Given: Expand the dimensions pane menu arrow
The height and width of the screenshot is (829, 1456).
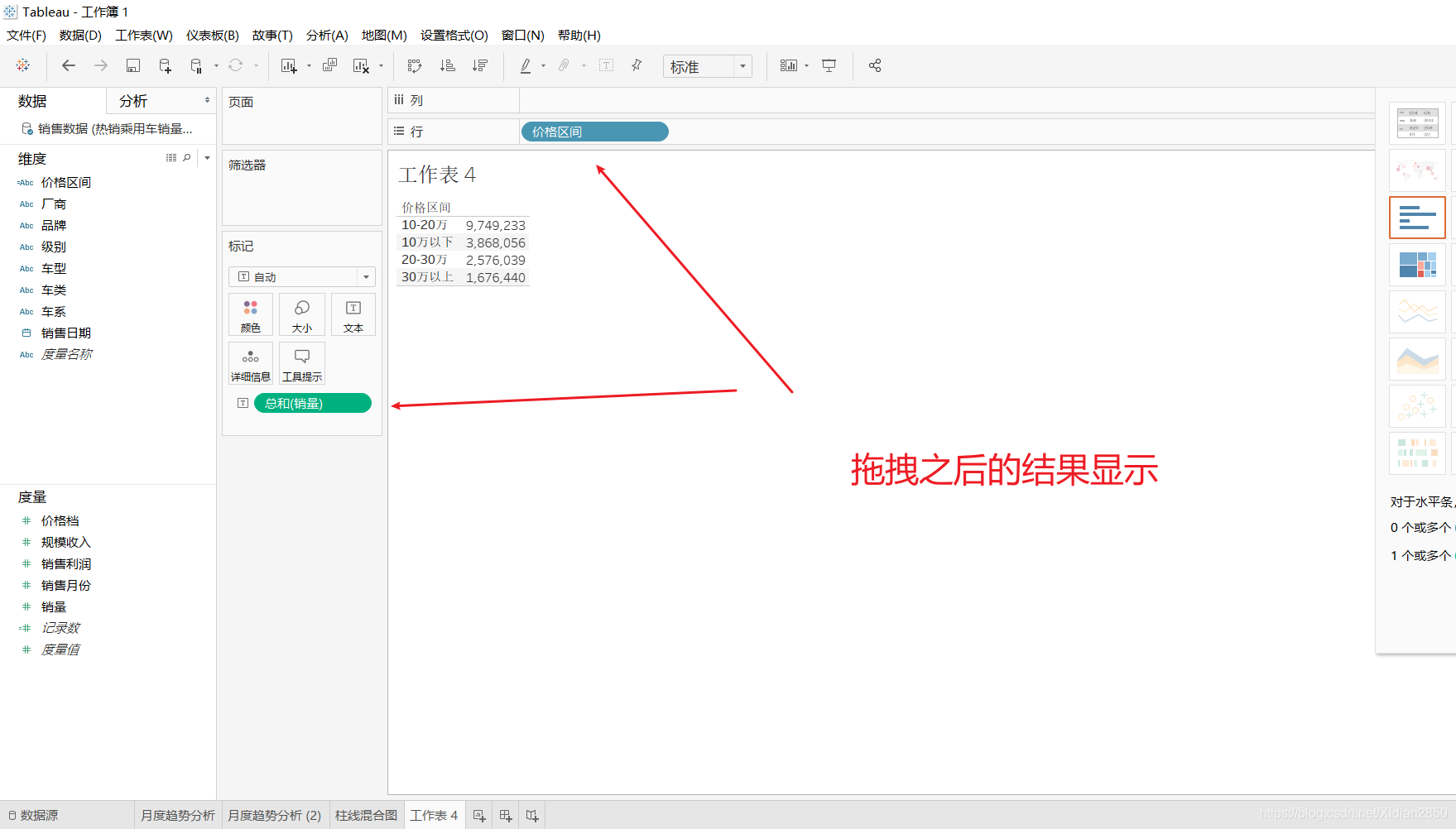Looking at the screenshot, I should 207,158.
